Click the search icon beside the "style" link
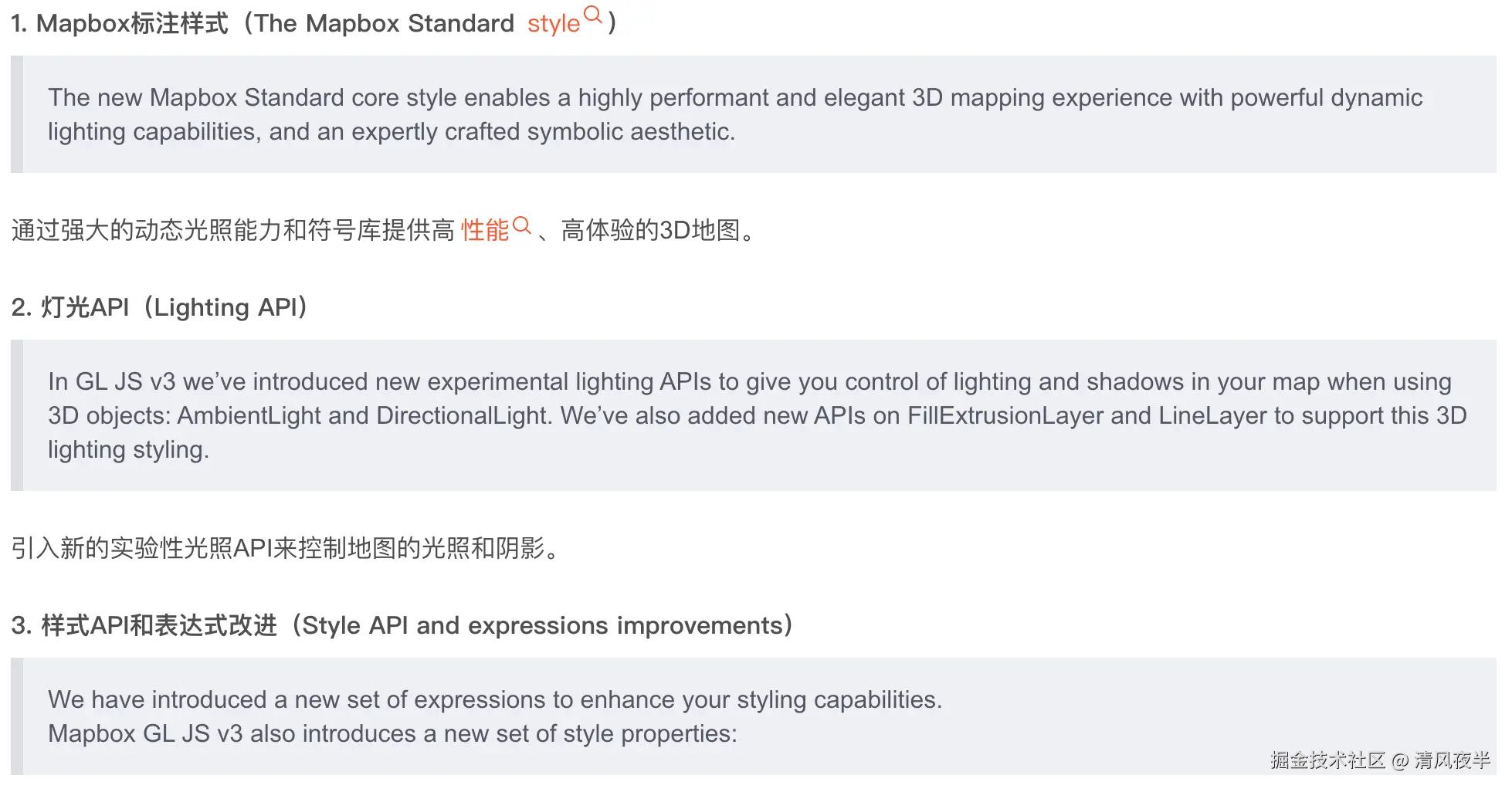The image size is (1512, 792). pyautogui.click(x=593, y=15)
